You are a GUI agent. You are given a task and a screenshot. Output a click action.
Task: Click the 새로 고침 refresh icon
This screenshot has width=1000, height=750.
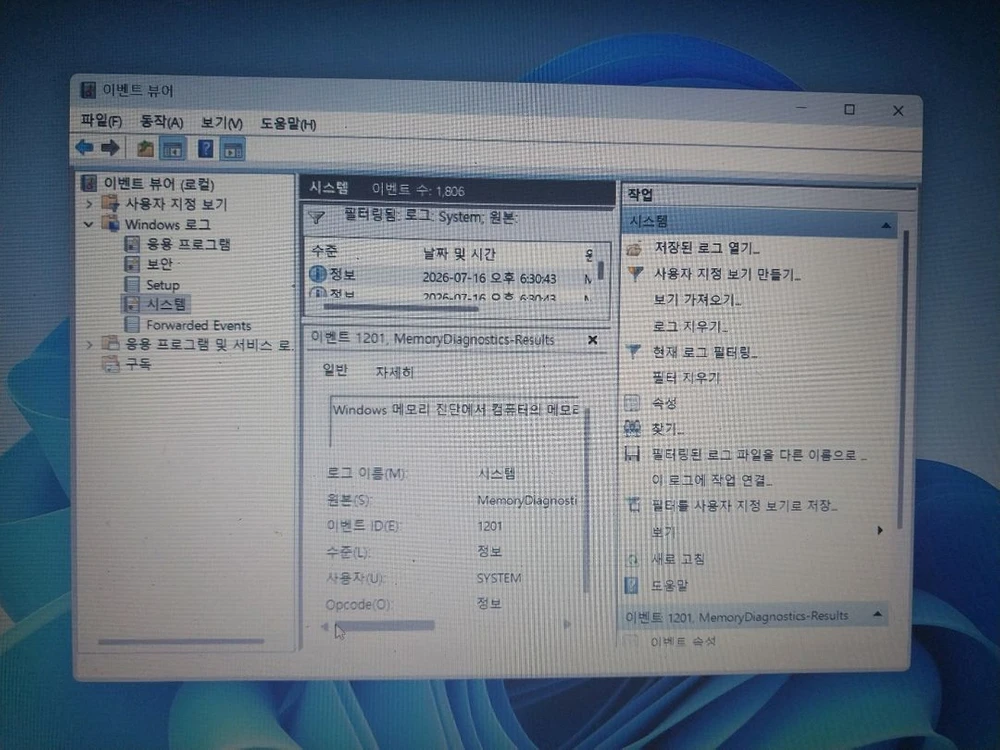(631, 559)
